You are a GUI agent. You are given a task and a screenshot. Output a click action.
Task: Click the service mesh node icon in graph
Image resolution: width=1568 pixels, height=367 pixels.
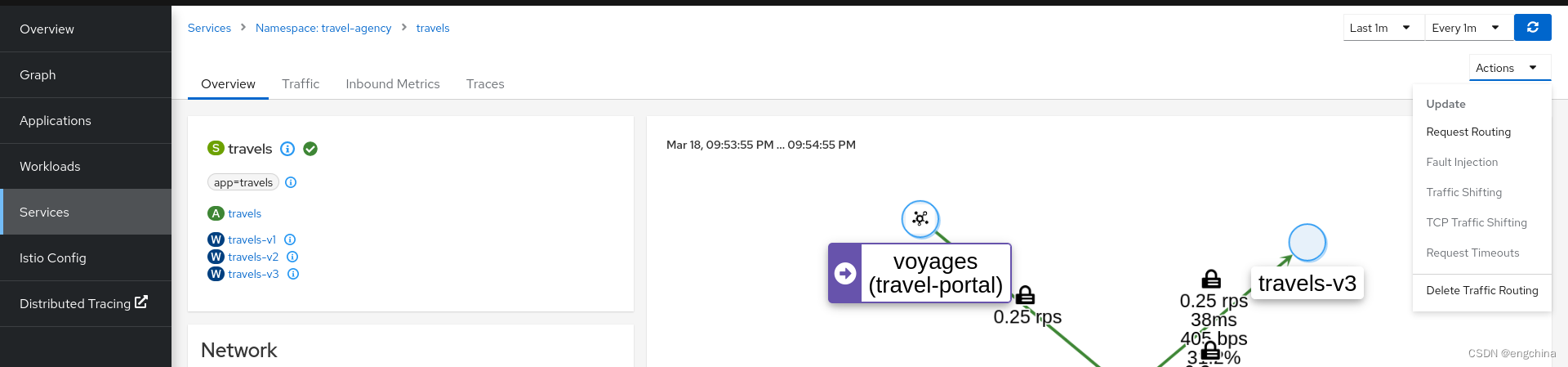pyautogui.click(x=920, y=218)
